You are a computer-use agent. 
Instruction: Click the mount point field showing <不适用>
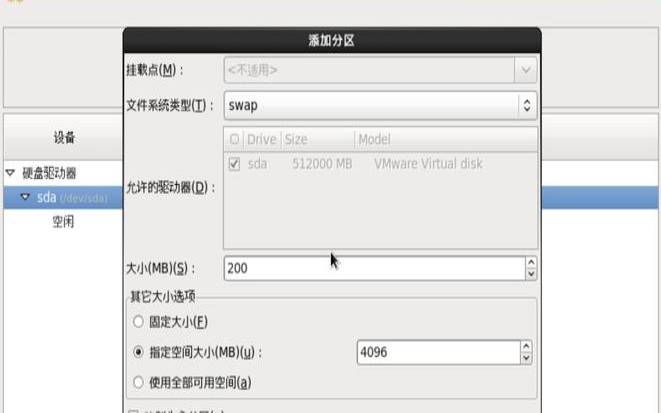369,70
